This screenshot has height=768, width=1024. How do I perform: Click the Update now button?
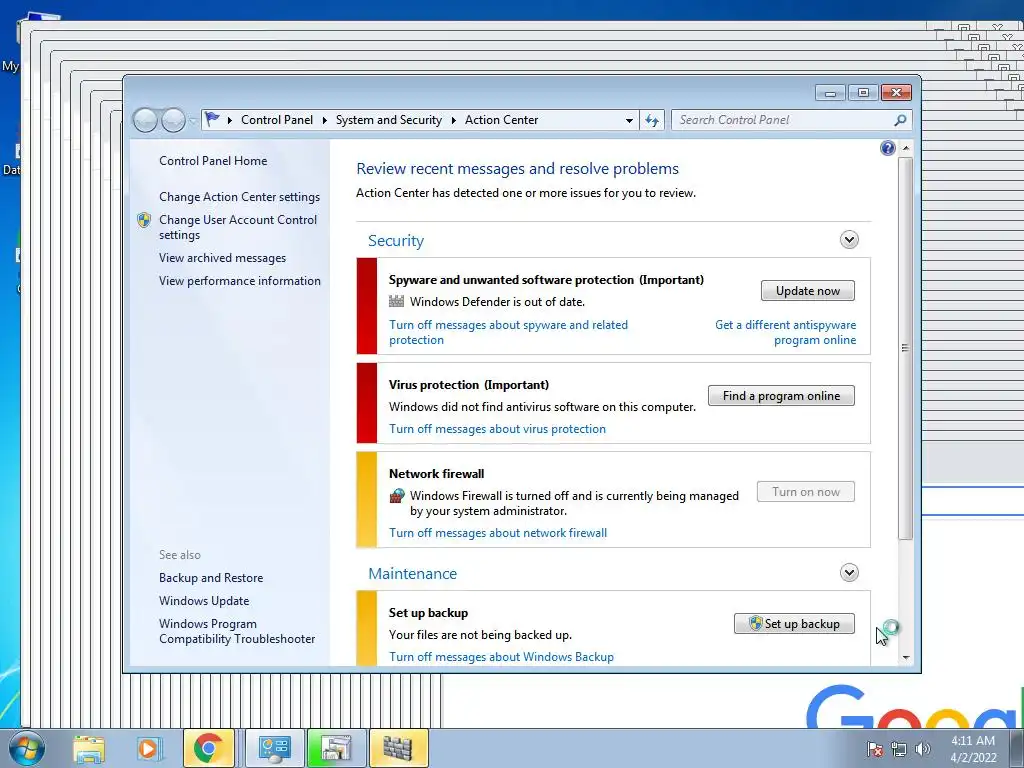click(x=808, y=291)
